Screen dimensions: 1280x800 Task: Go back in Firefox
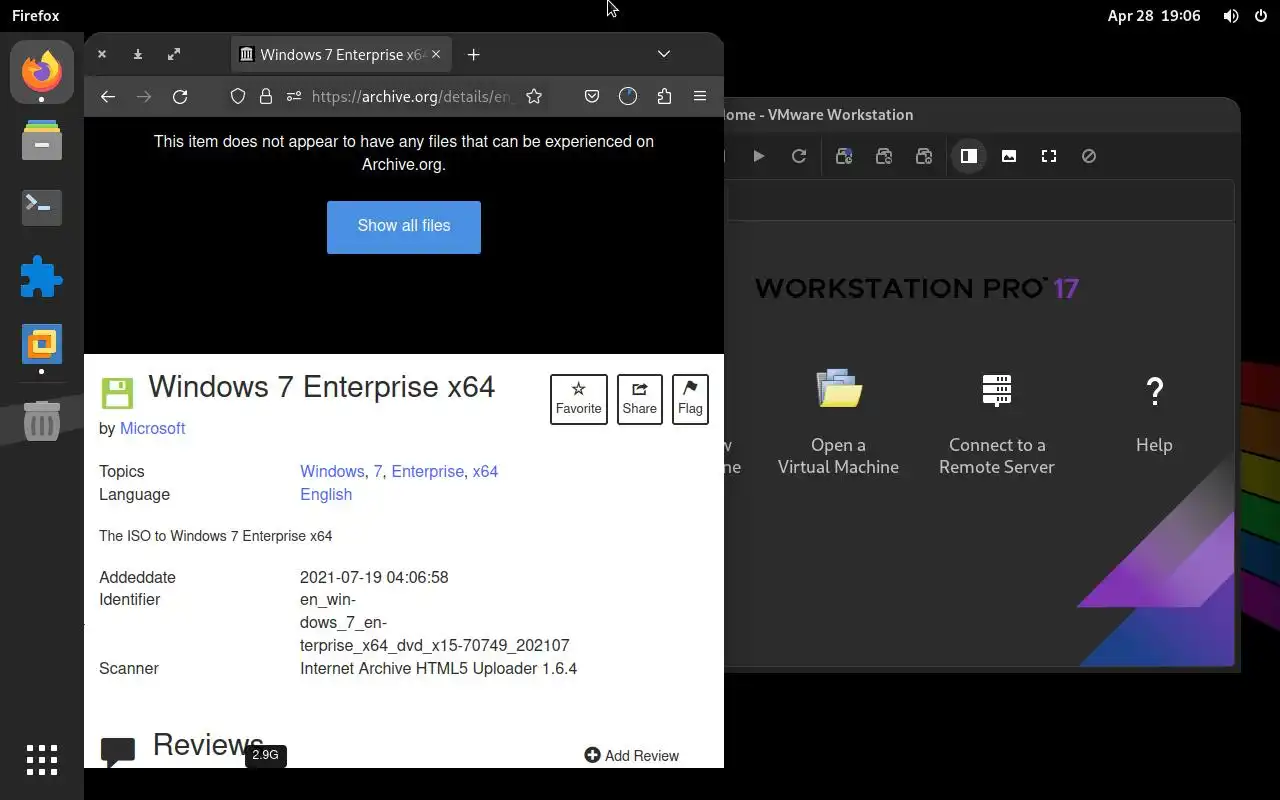pyautogui.click(x=108, y=96)
